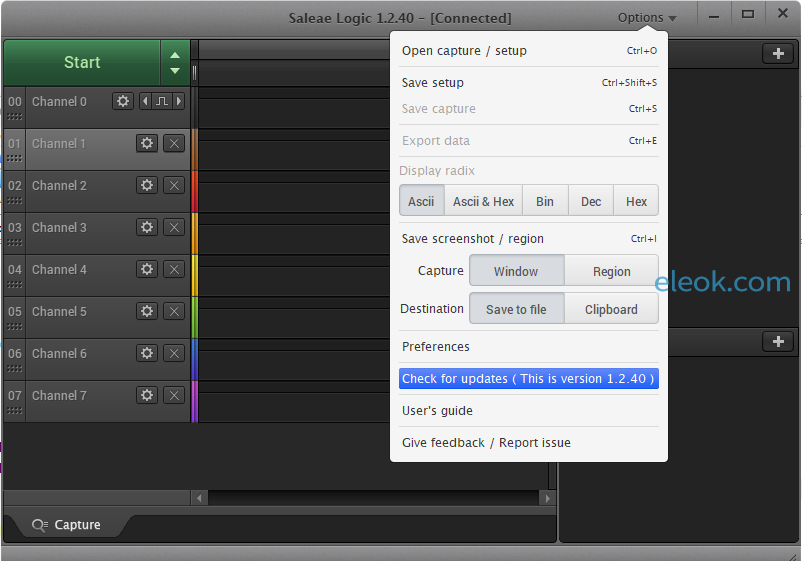Viewport: 802px width, 561px height.
Task: Click Channel 0 previous edge arrow
Action: coord(145,101)
